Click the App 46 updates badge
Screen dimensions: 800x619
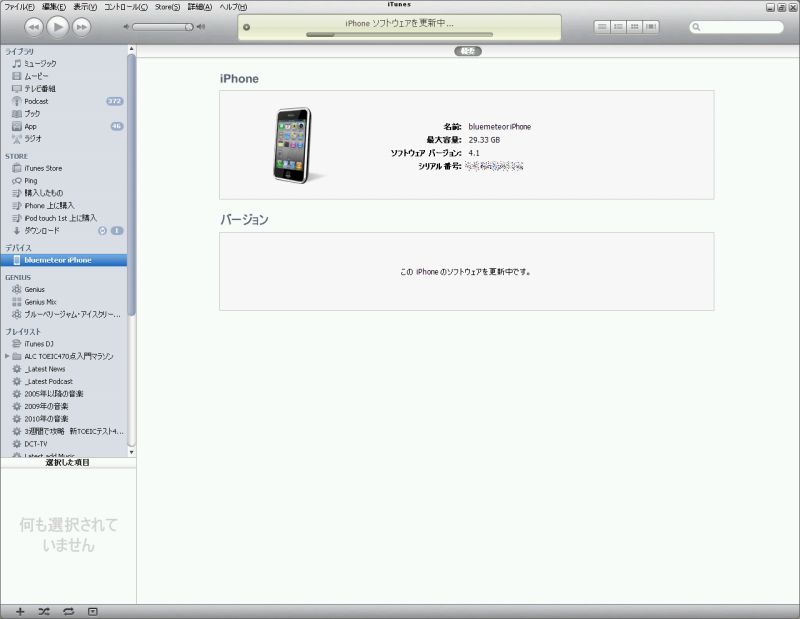coord(117,126)
